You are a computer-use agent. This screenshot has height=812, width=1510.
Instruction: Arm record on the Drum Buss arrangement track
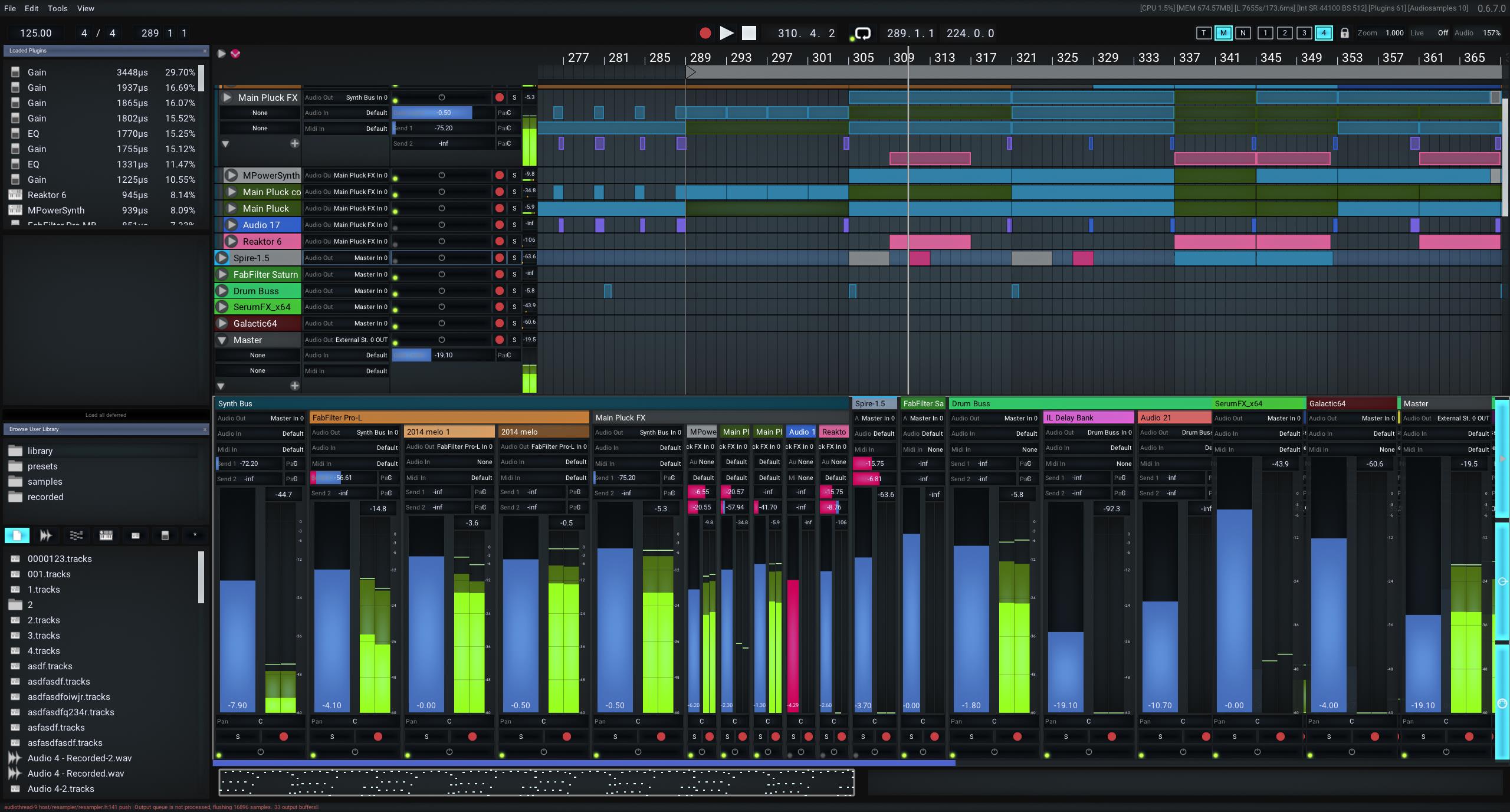click(x=500, y=291)
